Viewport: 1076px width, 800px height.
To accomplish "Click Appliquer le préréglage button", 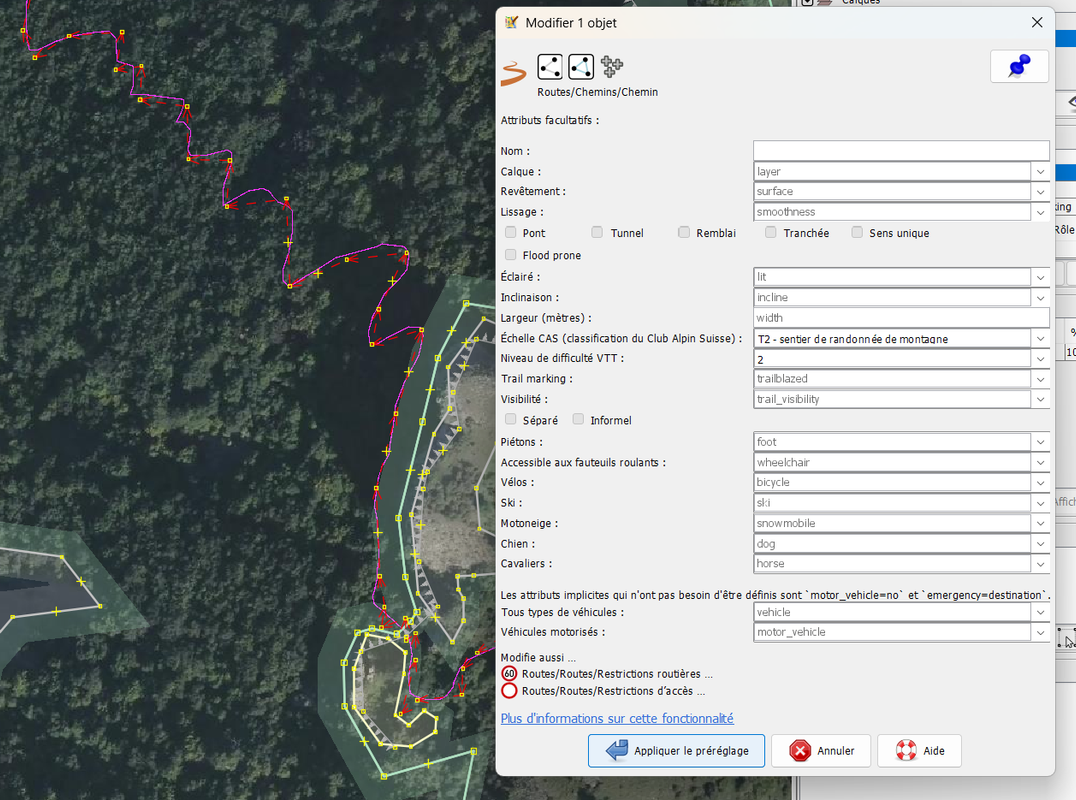I will tap(676, 751).
